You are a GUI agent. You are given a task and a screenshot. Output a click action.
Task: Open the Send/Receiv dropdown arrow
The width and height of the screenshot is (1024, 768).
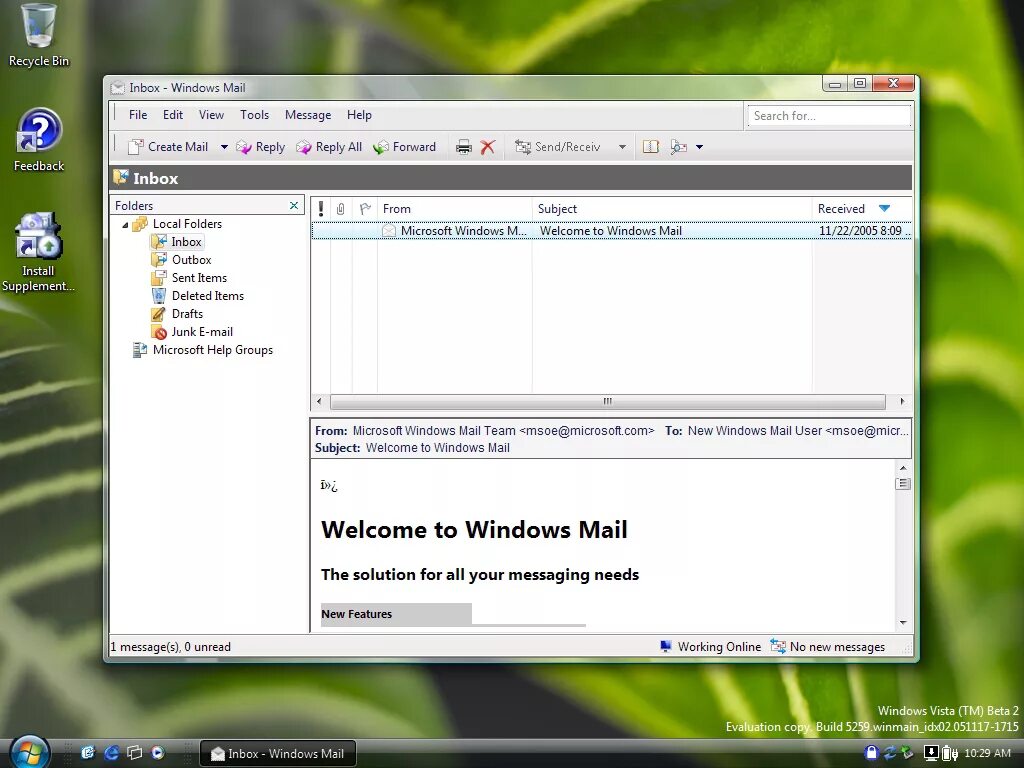(621, 146)
